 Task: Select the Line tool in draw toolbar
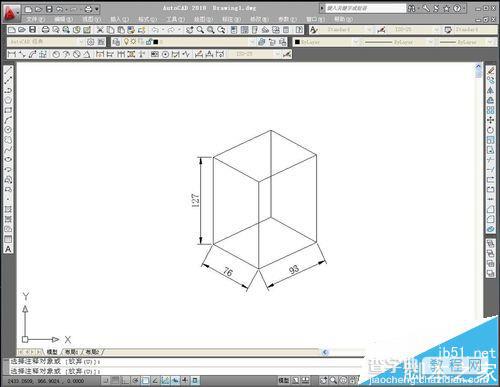pos(8,70)
